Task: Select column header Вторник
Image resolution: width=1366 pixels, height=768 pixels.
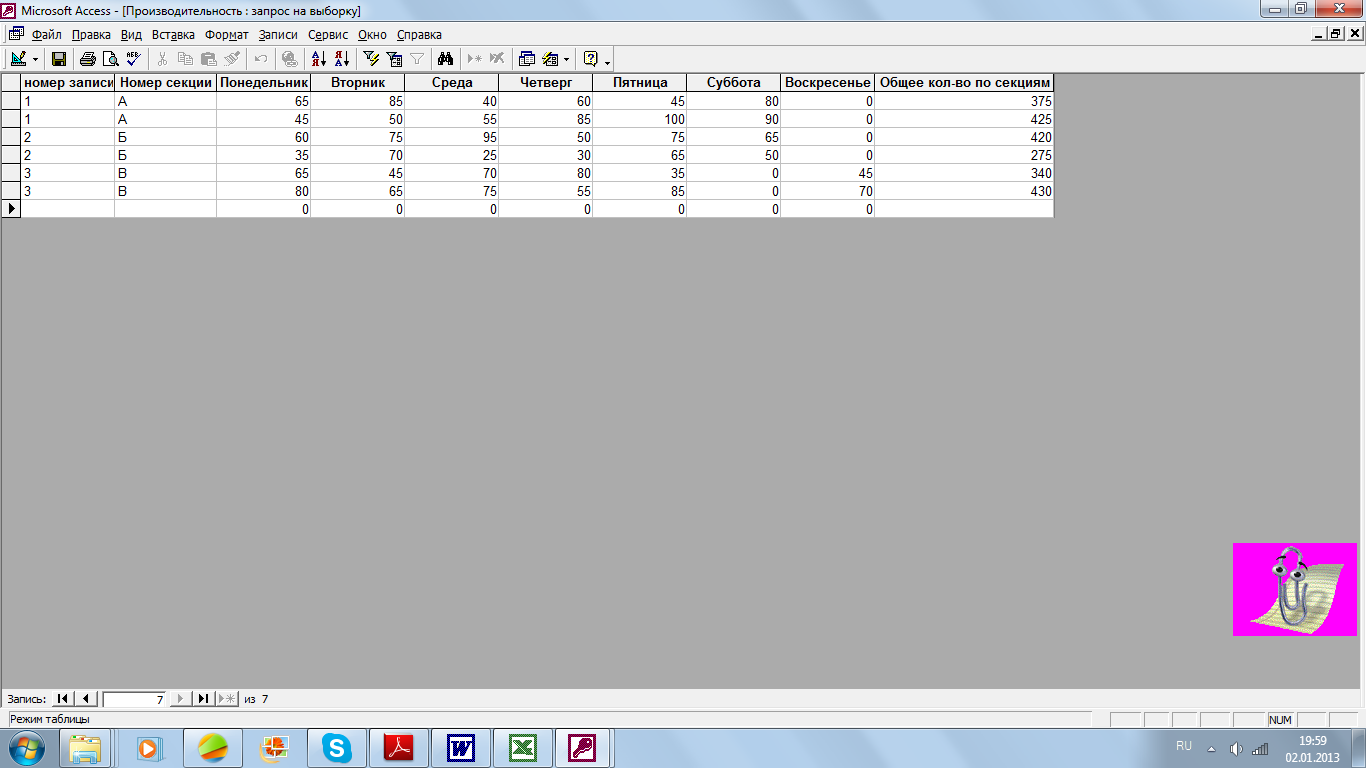Action: 358,83
